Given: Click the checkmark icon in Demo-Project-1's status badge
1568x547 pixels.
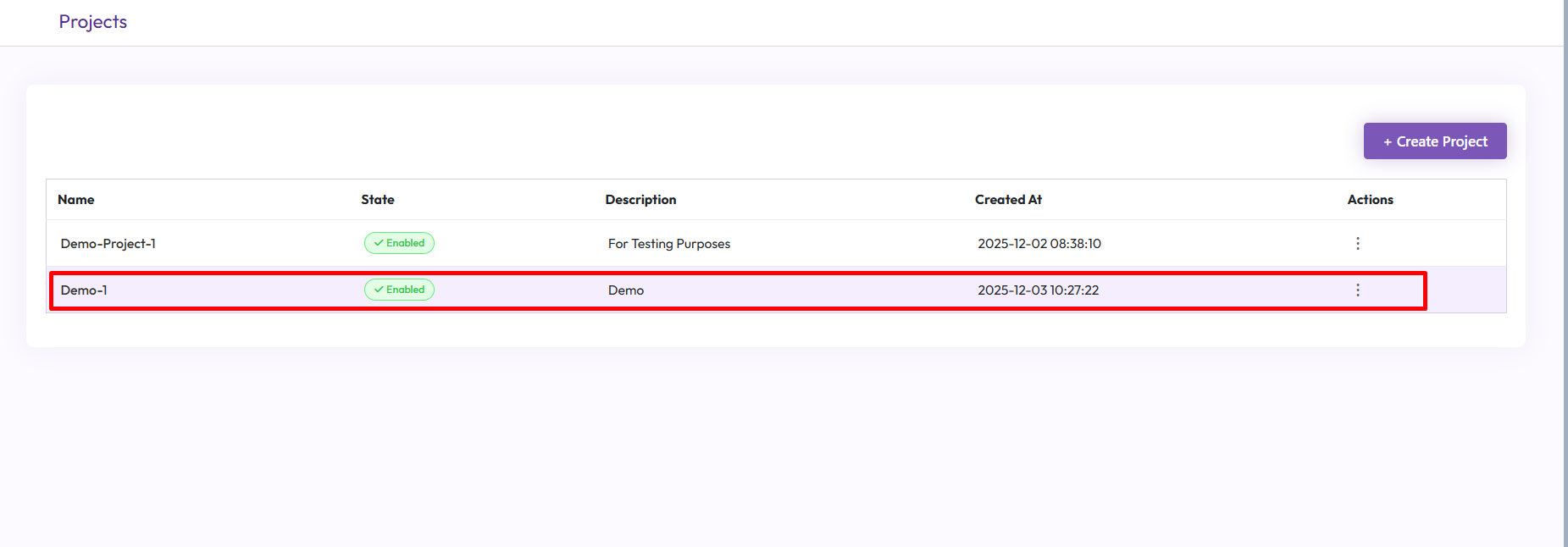Looking at the screenshot, I should 378,243.
